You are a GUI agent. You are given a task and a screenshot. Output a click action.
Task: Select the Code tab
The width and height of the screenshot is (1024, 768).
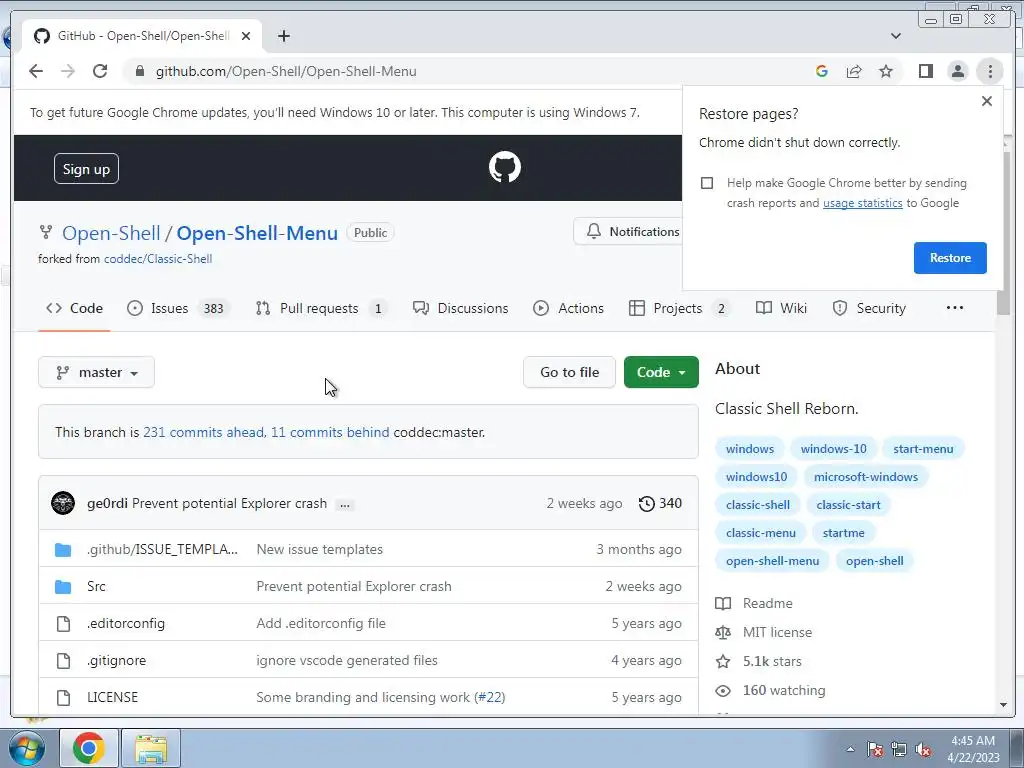pyautogui.click(x=74, y=308)
